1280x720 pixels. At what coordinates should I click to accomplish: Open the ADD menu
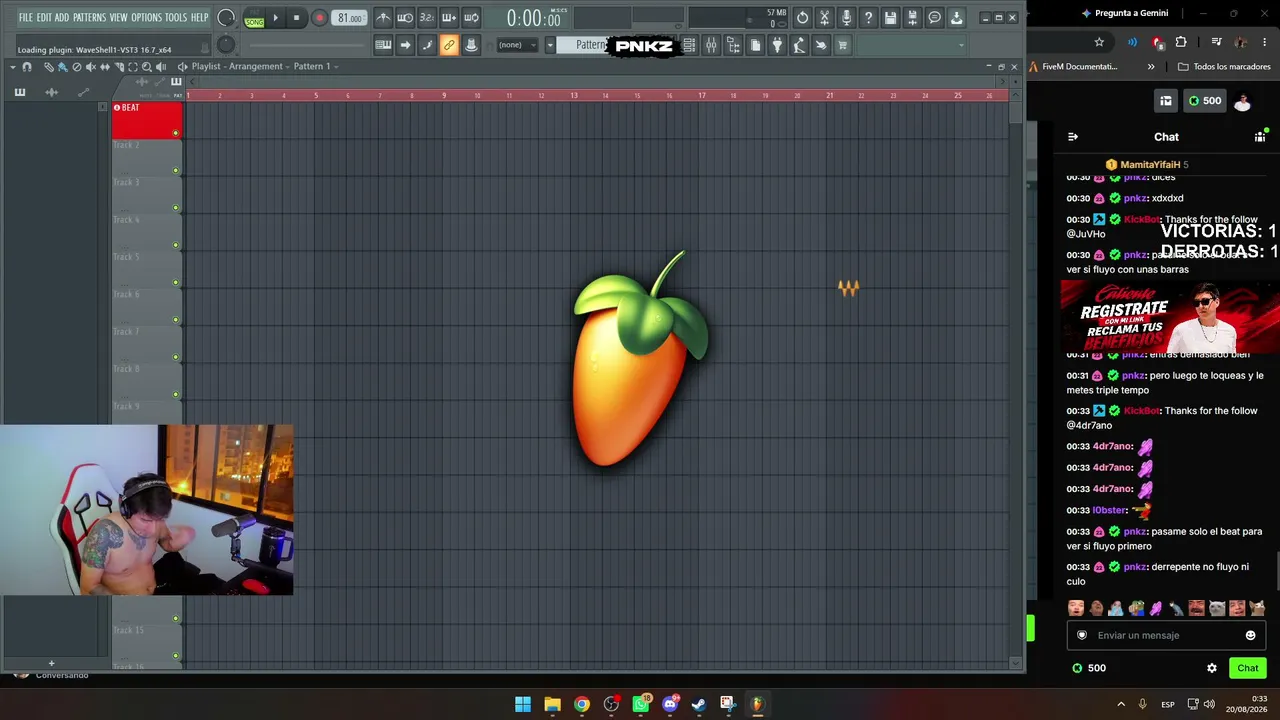pos(62,18)
